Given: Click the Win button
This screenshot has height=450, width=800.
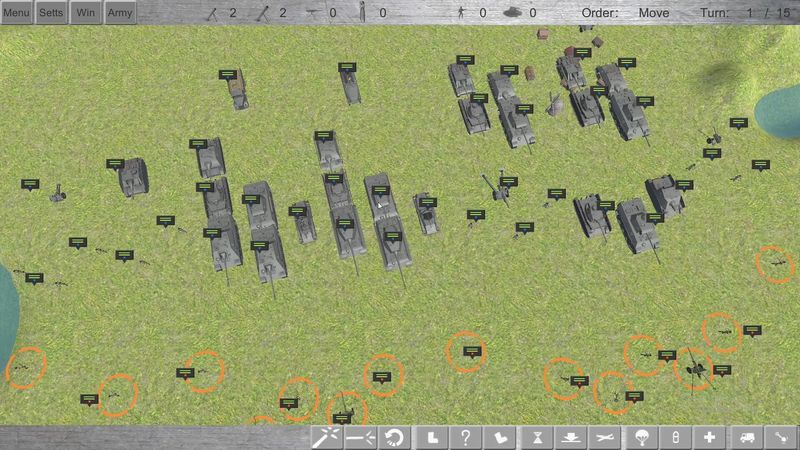Looking at the screenshot, I should [x=85, y=12].
